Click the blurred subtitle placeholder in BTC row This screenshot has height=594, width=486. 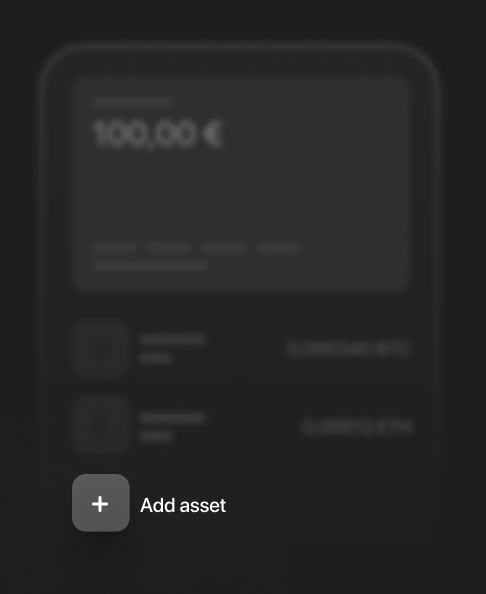point(156,358)
